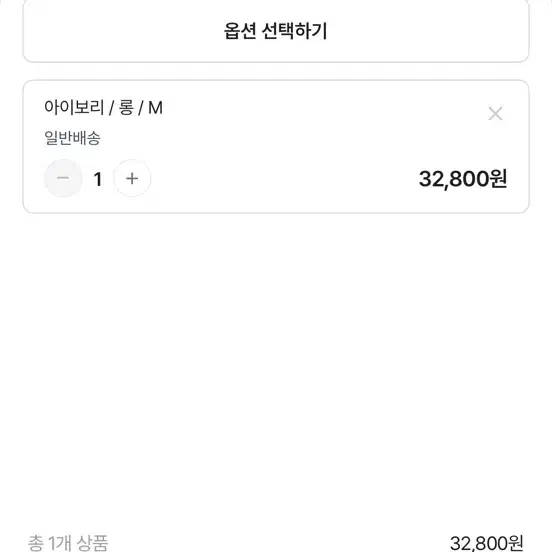Tap the greyed-out minus stepper button
Viewport: 552px width, 552px height.
click(63, 178)
